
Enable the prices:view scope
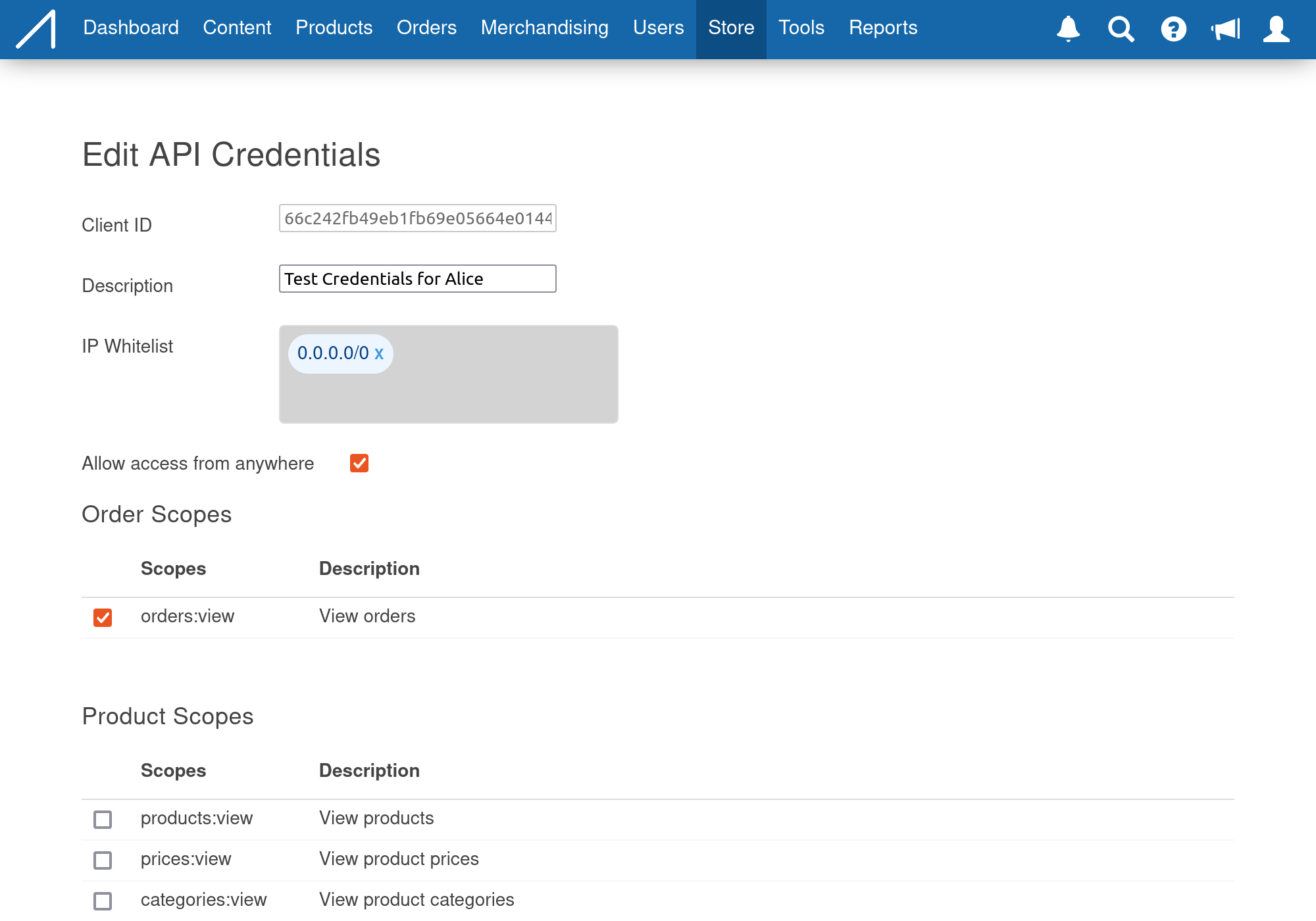[x=103, y=860]
